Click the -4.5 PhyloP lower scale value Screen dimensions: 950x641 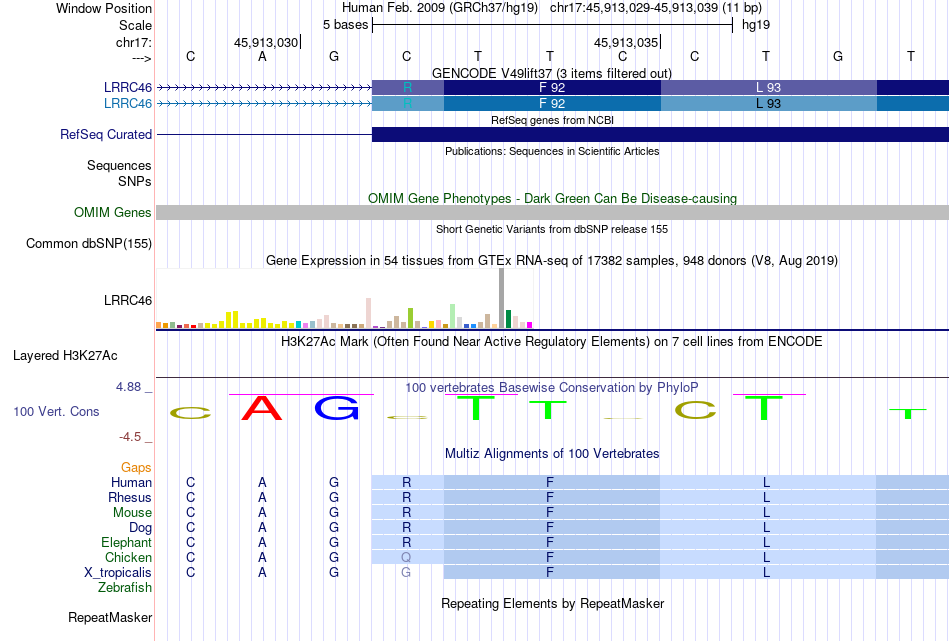click(130, 437)
